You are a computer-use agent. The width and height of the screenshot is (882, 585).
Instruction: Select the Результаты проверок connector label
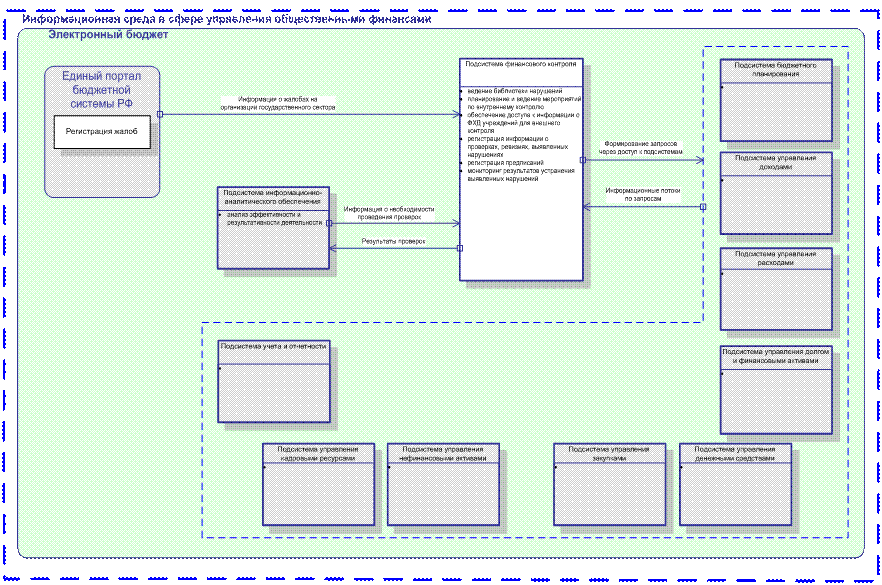coord(393,242)
